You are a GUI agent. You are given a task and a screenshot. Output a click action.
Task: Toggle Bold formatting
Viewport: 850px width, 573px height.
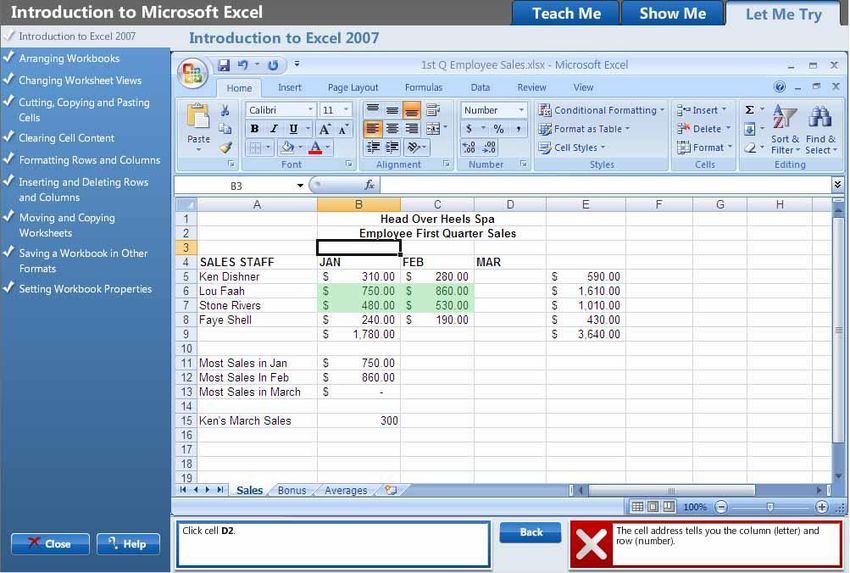[x=254, y=128]
